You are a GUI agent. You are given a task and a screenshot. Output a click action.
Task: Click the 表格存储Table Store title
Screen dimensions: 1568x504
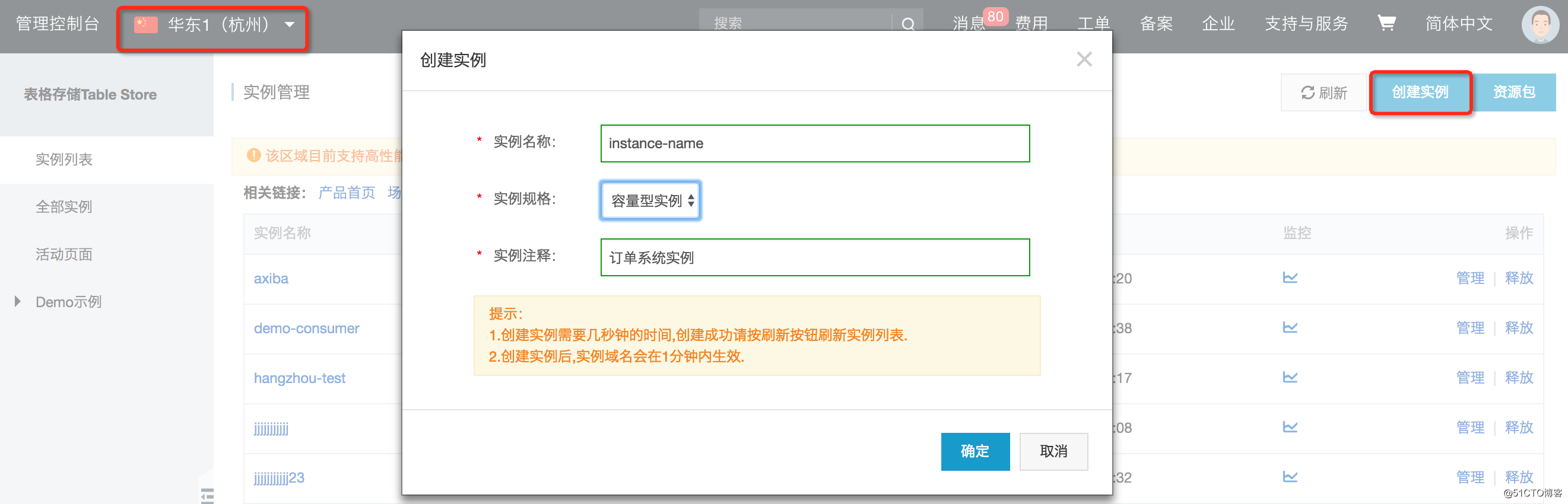coord(90,94)
